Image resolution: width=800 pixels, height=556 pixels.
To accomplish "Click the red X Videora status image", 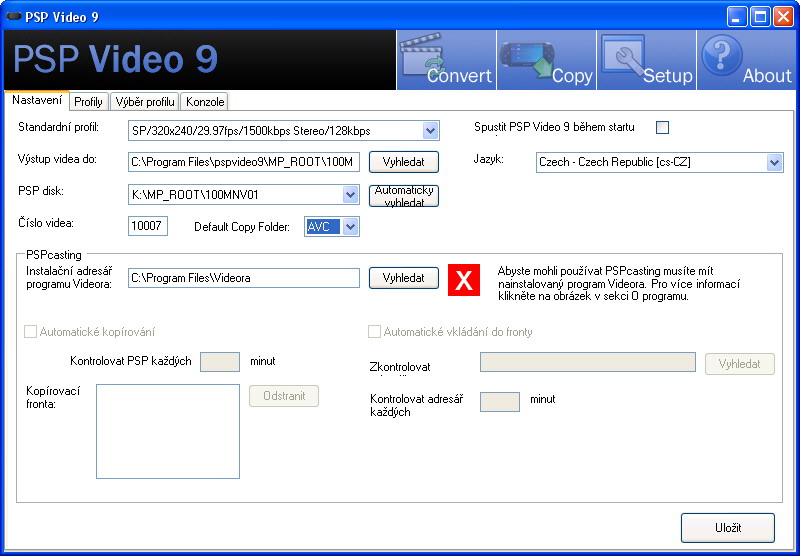I will (463, 281).
